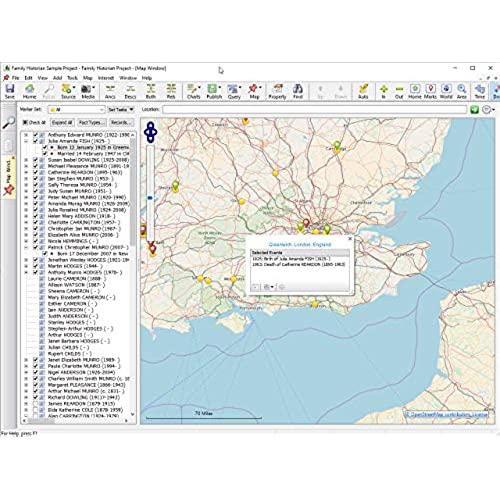Uncheck the Married 14 February 1947 event checkbox

[x=45, y=153]
